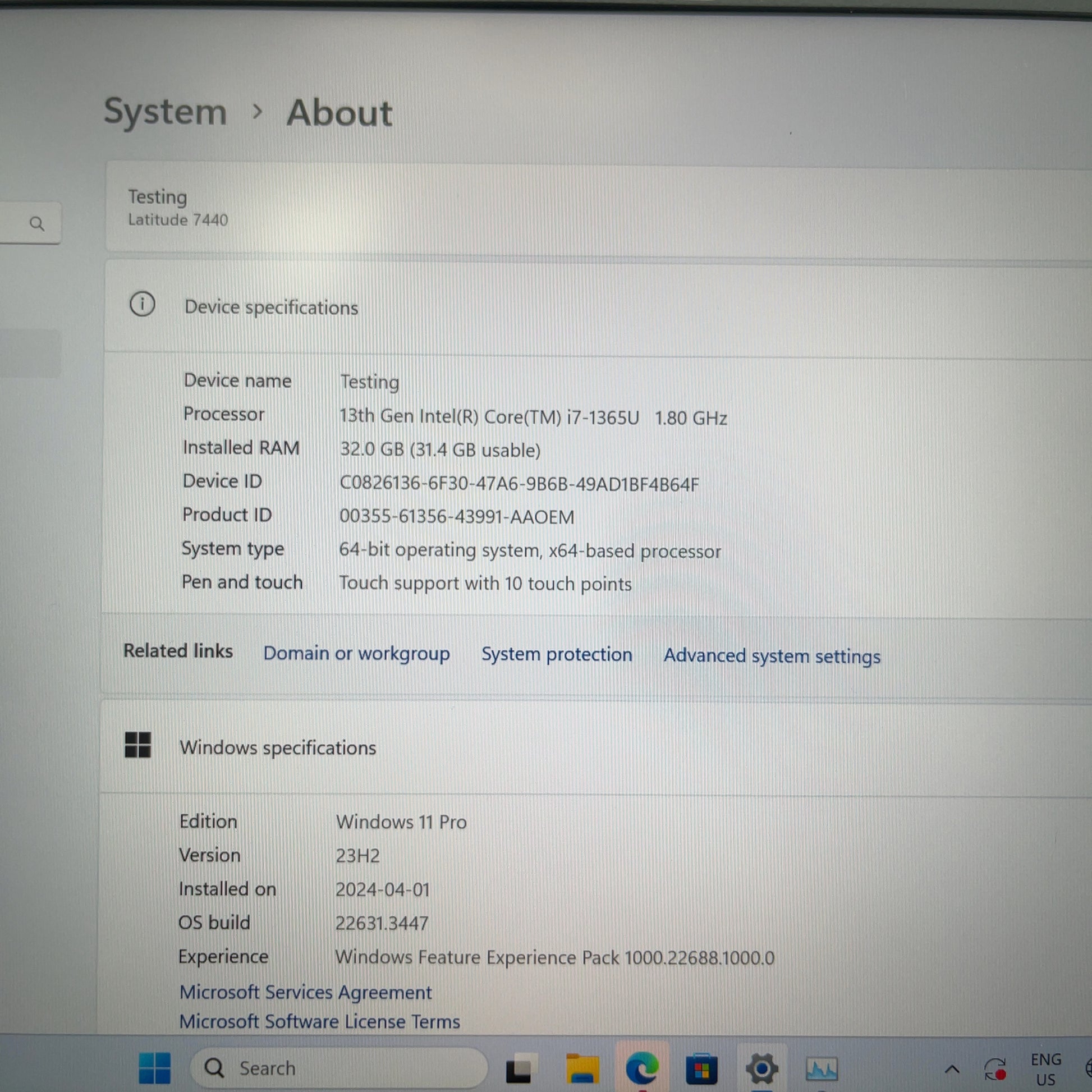Select the Installed RAM 32.0 GB value
Viewport: 1092px width, 1092px height.
point(440,450)
